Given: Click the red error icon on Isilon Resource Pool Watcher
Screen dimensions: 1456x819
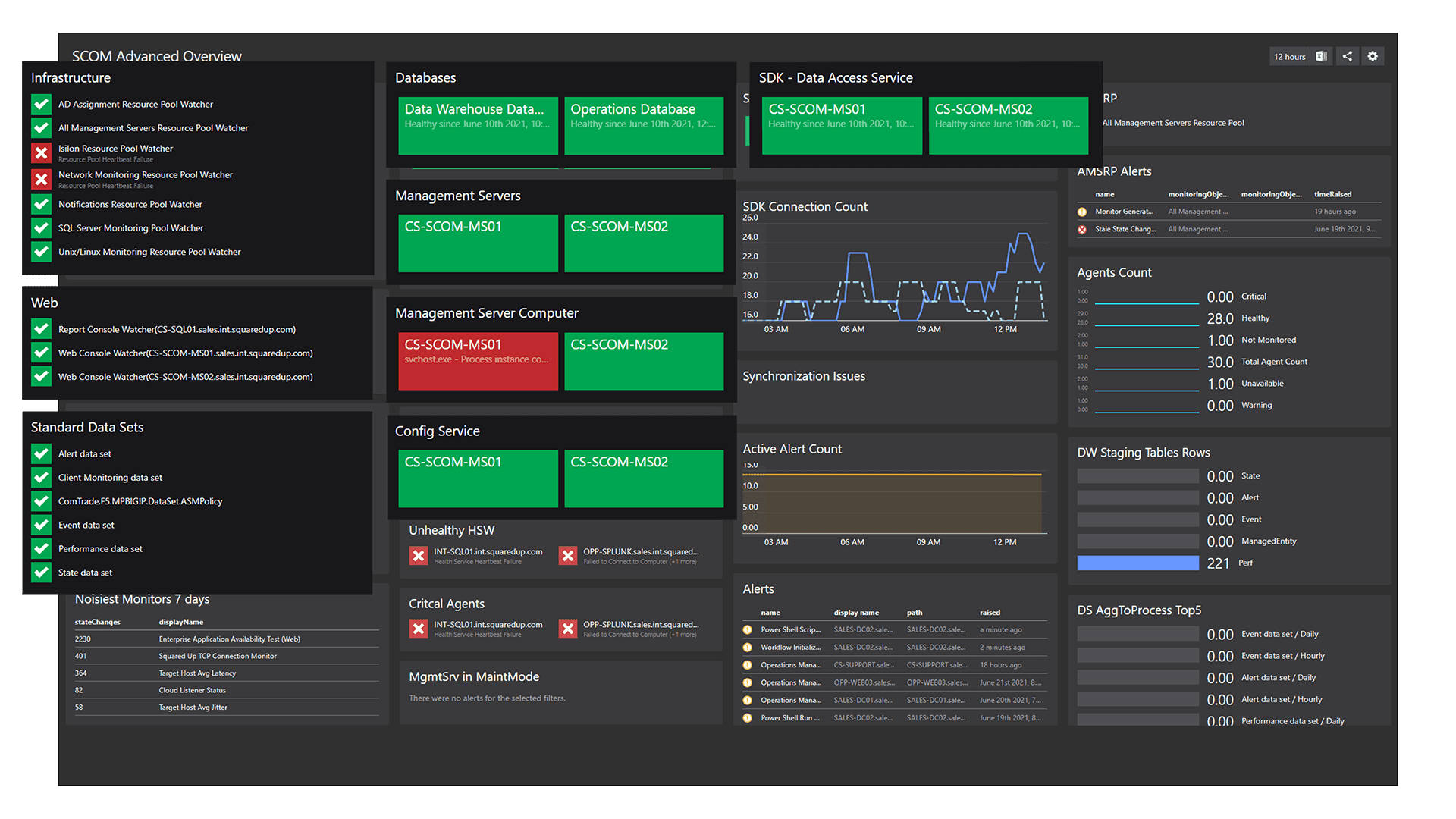Looking at the screenshot, I should pyautogui.click(x=40, y=152).
